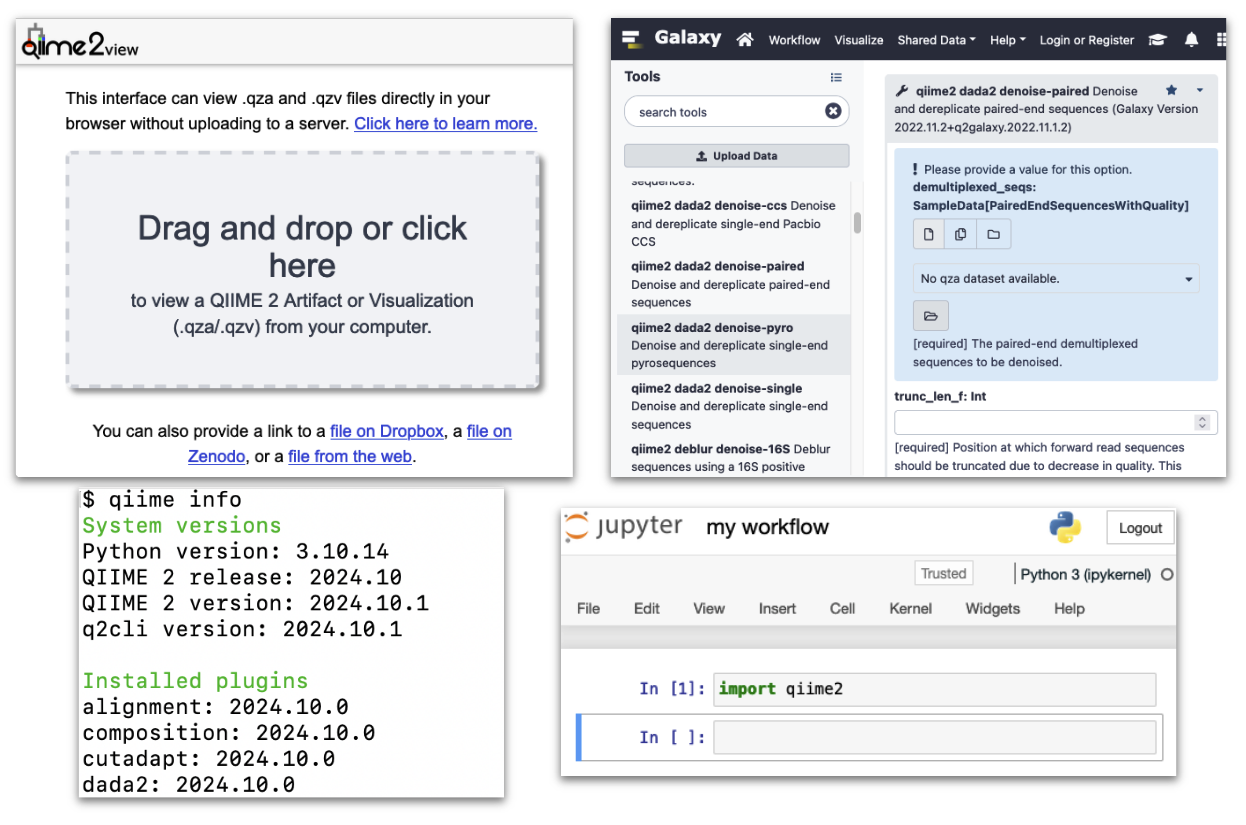This screenshot has height=825, width=1246.
Task: Clear the Galaxy tool search field
Action: coord(833,111)
